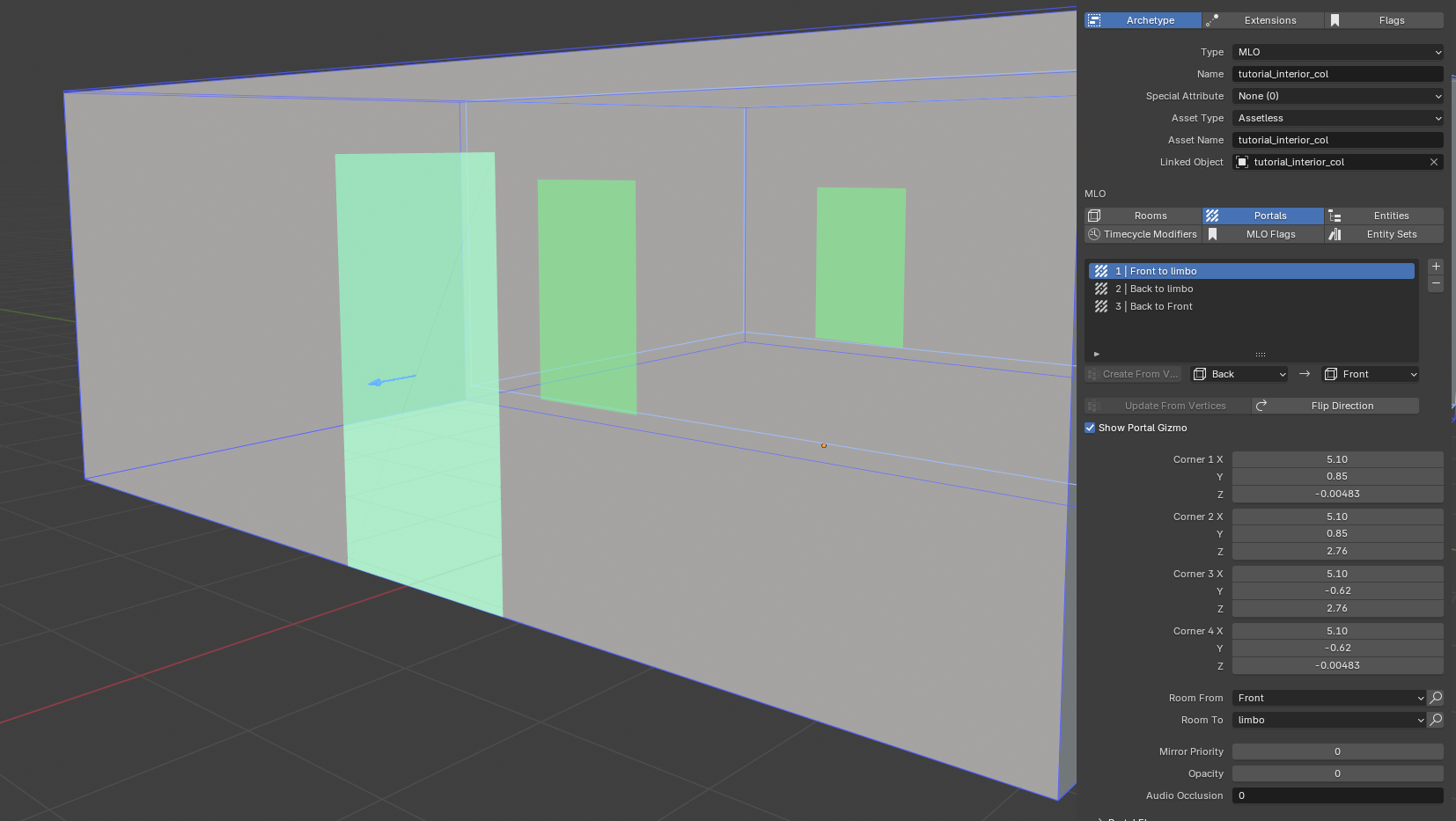Image resolution: width=1456 pixels, height=821 pixels.
Task: Open the Special Attribute dropdown
Action: (1337, 96)
